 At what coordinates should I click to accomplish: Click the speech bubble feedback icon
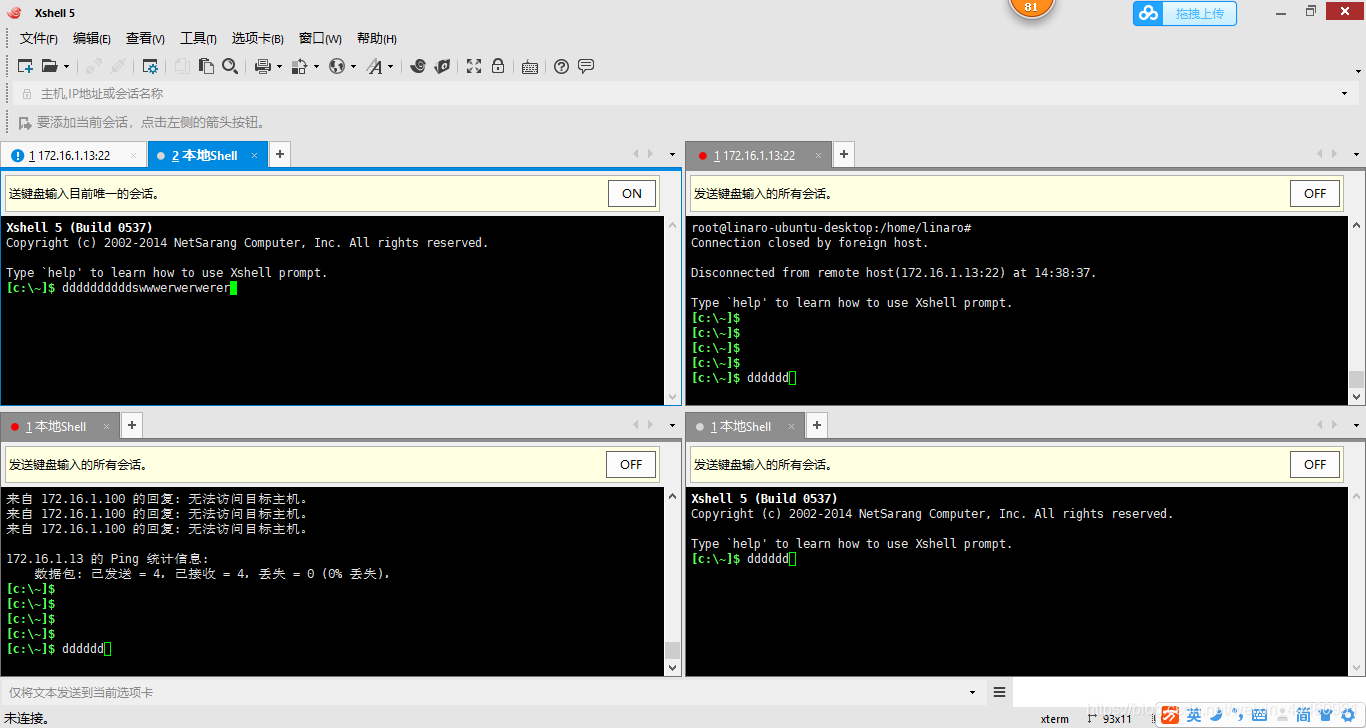point(586,66)
